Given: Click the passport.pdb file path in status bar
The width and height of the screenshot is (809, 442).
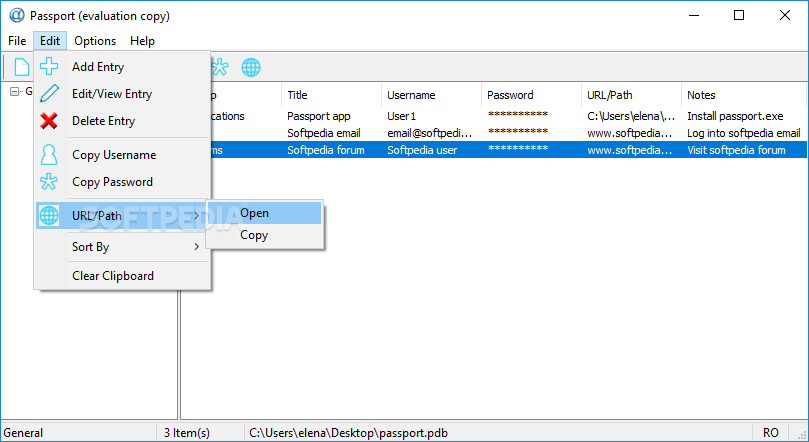Looking at the screenshot, I should [x=348, y=433].
